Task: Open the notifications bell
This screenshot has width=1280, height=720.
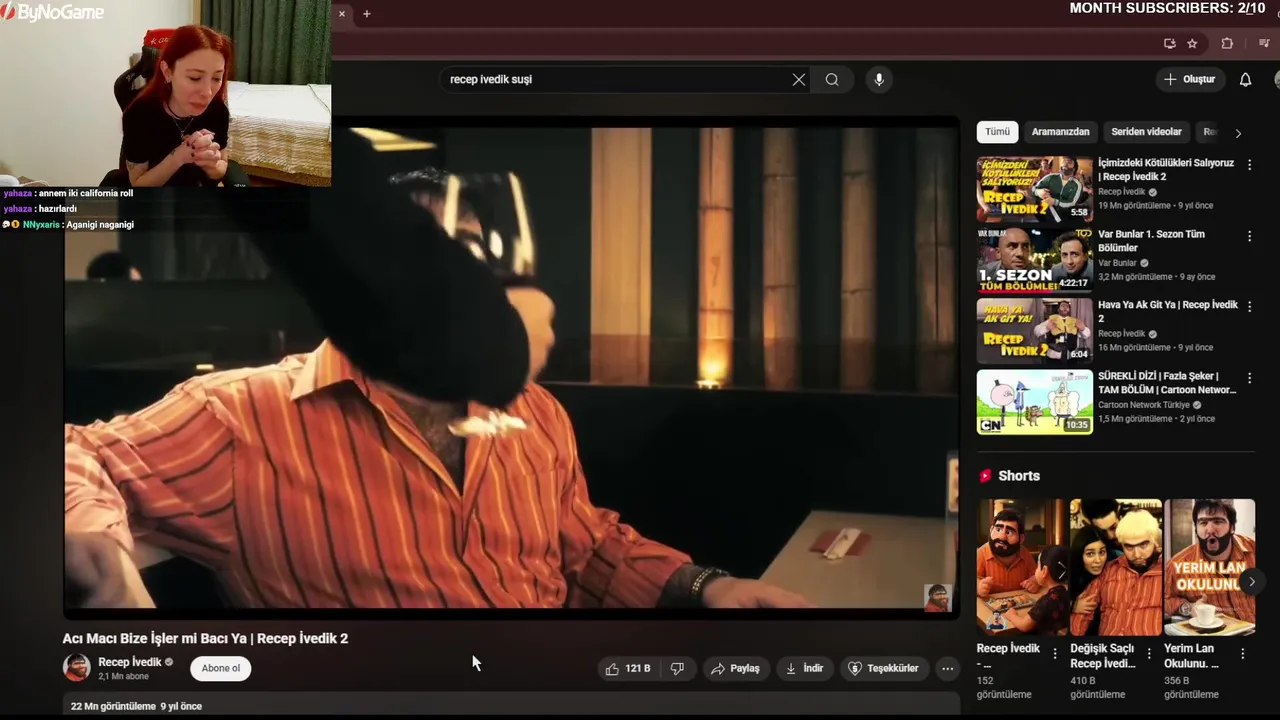Action: 1245,79
